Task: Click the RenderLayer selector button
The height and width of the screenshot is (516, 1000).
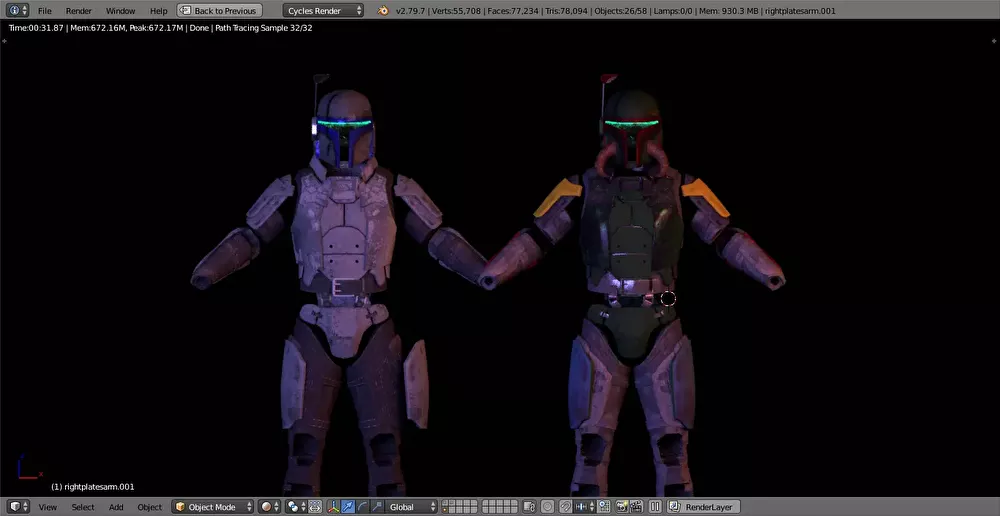Action: tap(703, 507)
